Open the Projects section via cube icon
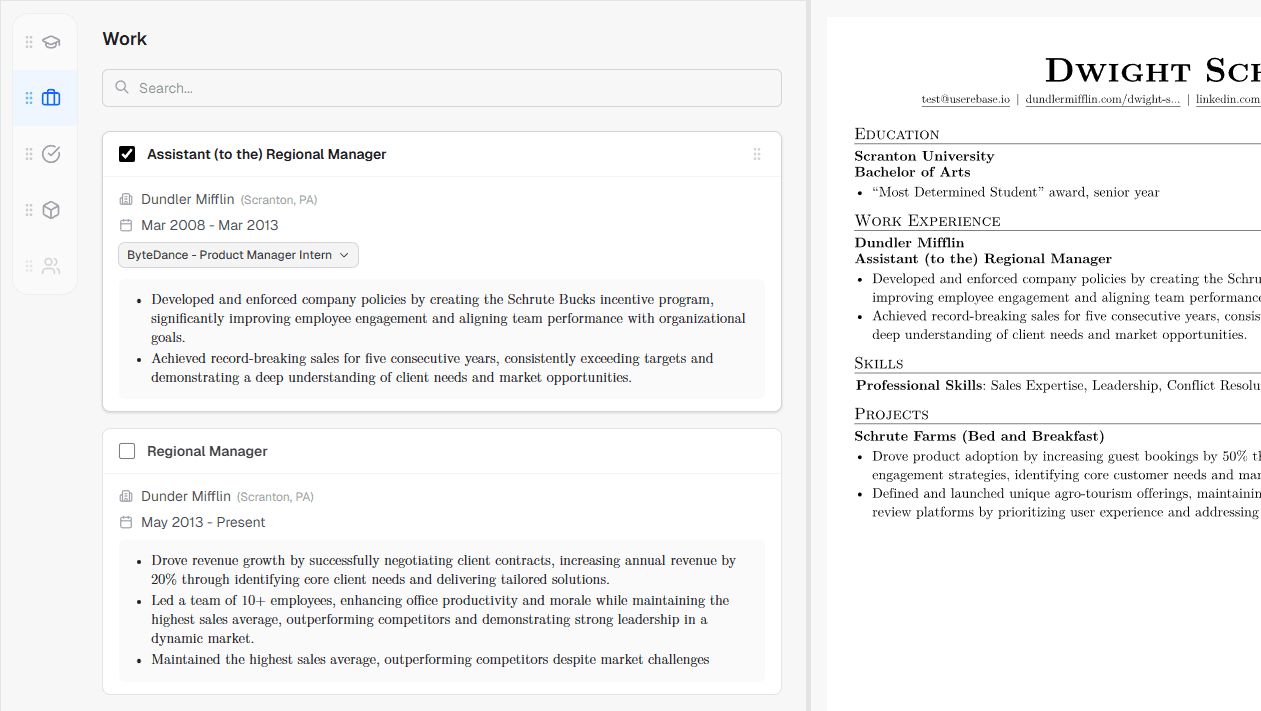This screenshot has height=711, width=1261. coord(50,210)
